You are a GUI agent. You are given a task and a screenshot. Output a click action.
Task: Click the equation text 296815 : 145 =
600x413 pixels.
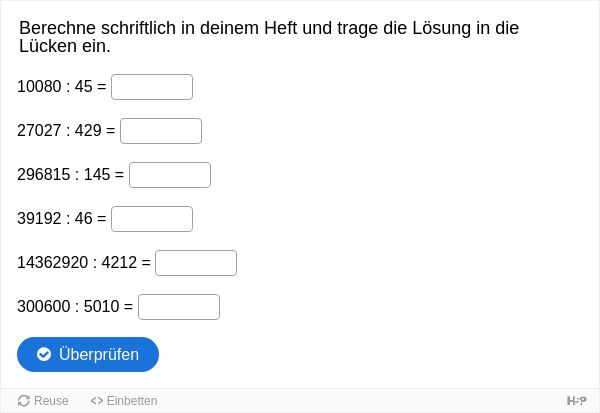pyautogui.click(x=70, y=175)
